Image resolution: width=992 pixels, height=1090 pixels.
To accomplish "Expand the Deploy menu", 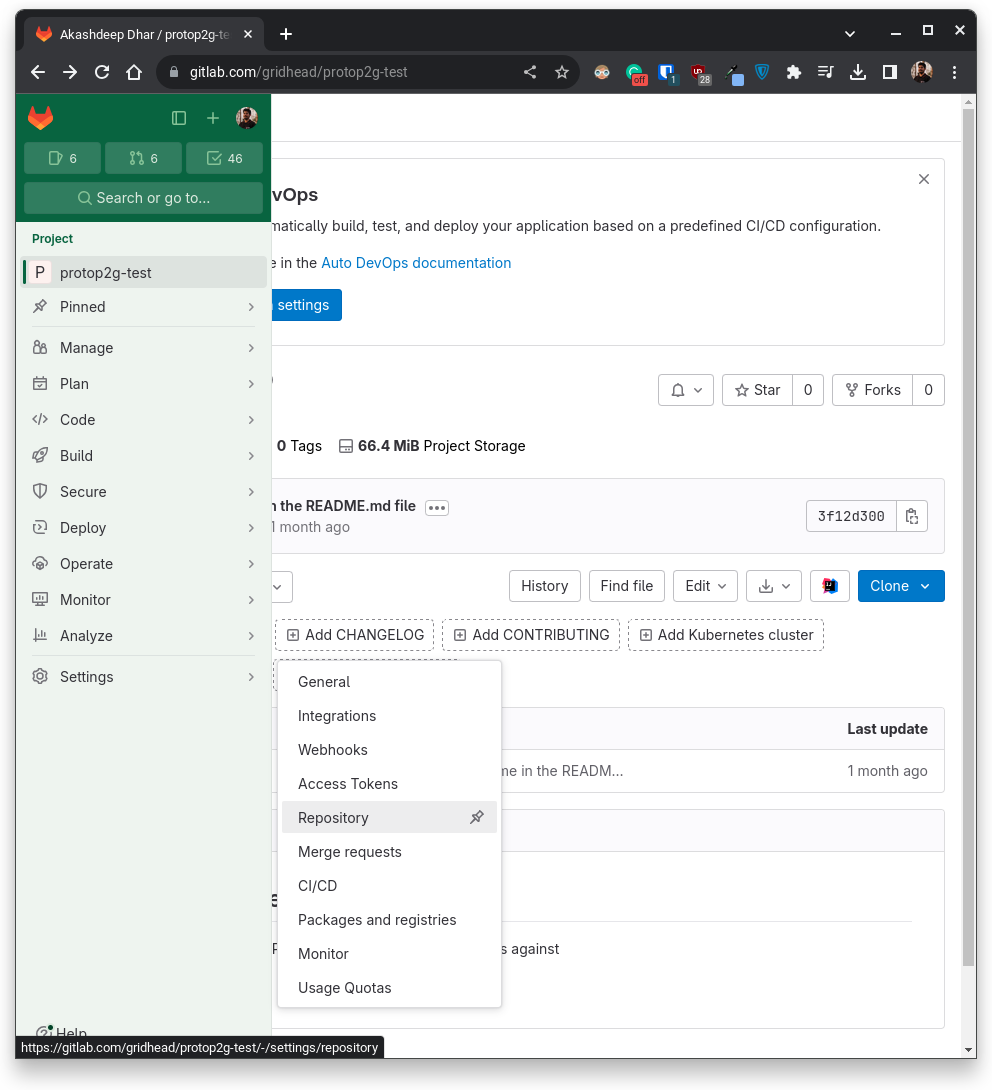I will (145, 528).
